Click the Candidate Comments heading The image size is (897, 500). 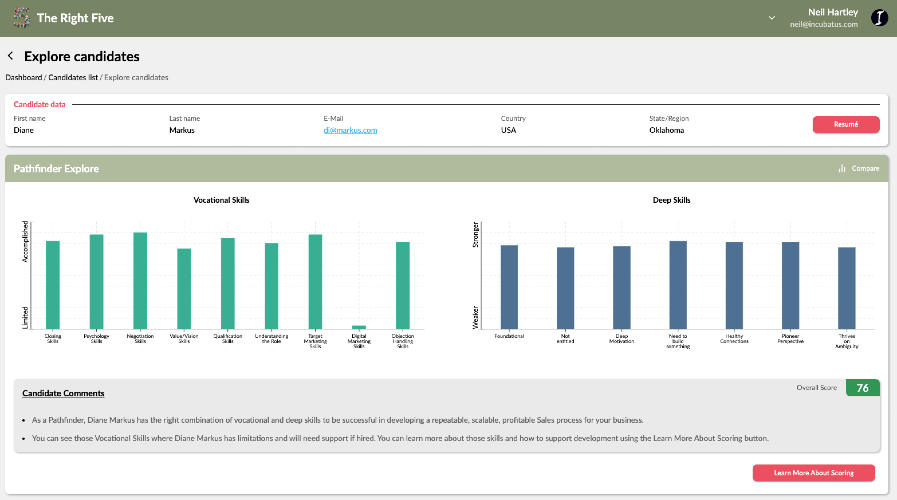coord(63,394)
